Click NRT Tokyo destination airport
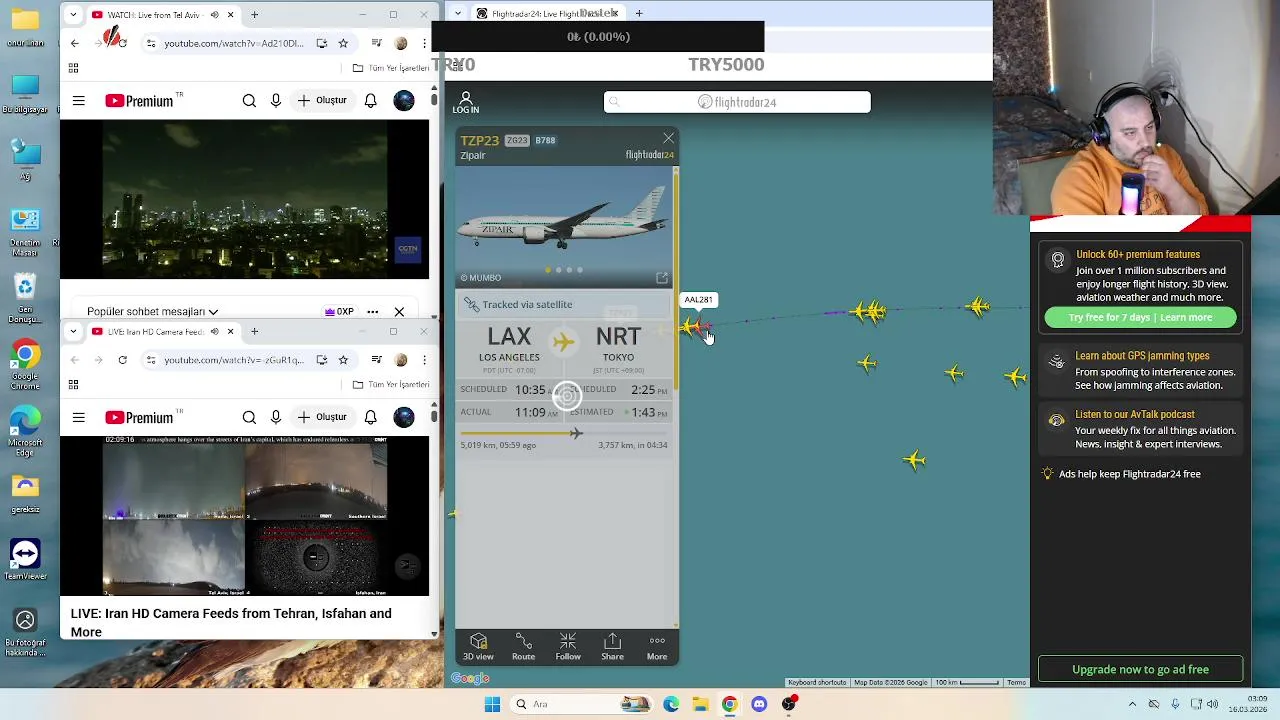Screen dimensions: 1280x720 click(618, 343)
